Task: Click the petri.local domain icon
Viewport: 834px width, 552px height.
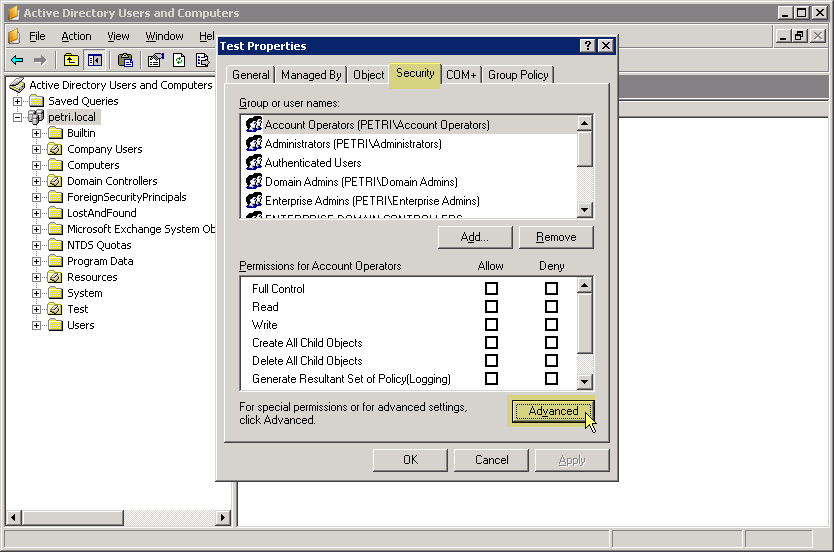Action: tap(36, 116)
